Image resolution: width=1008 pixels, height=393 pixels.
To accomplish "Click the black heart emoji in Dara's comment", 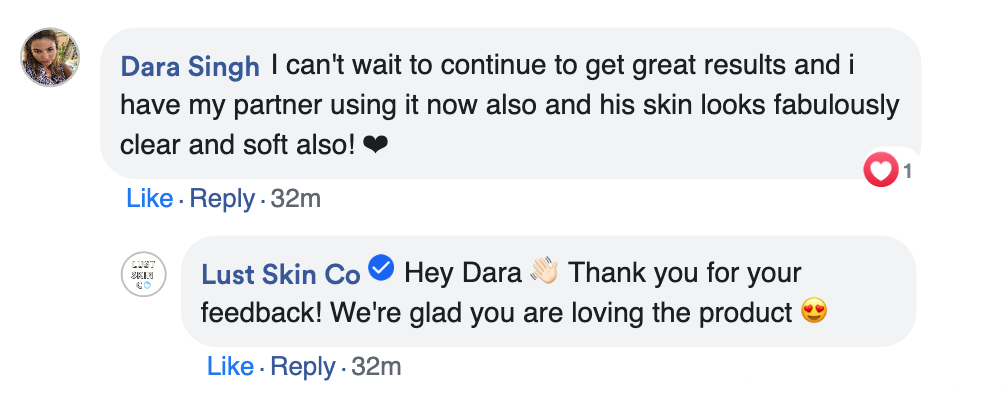I will pyautogui.click(x=375, y=147).
